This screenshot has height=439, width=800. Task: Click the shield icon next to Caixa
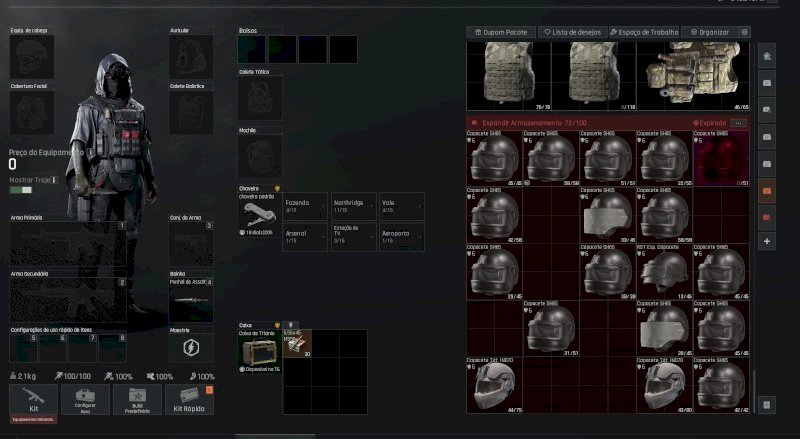coord(278,325)
